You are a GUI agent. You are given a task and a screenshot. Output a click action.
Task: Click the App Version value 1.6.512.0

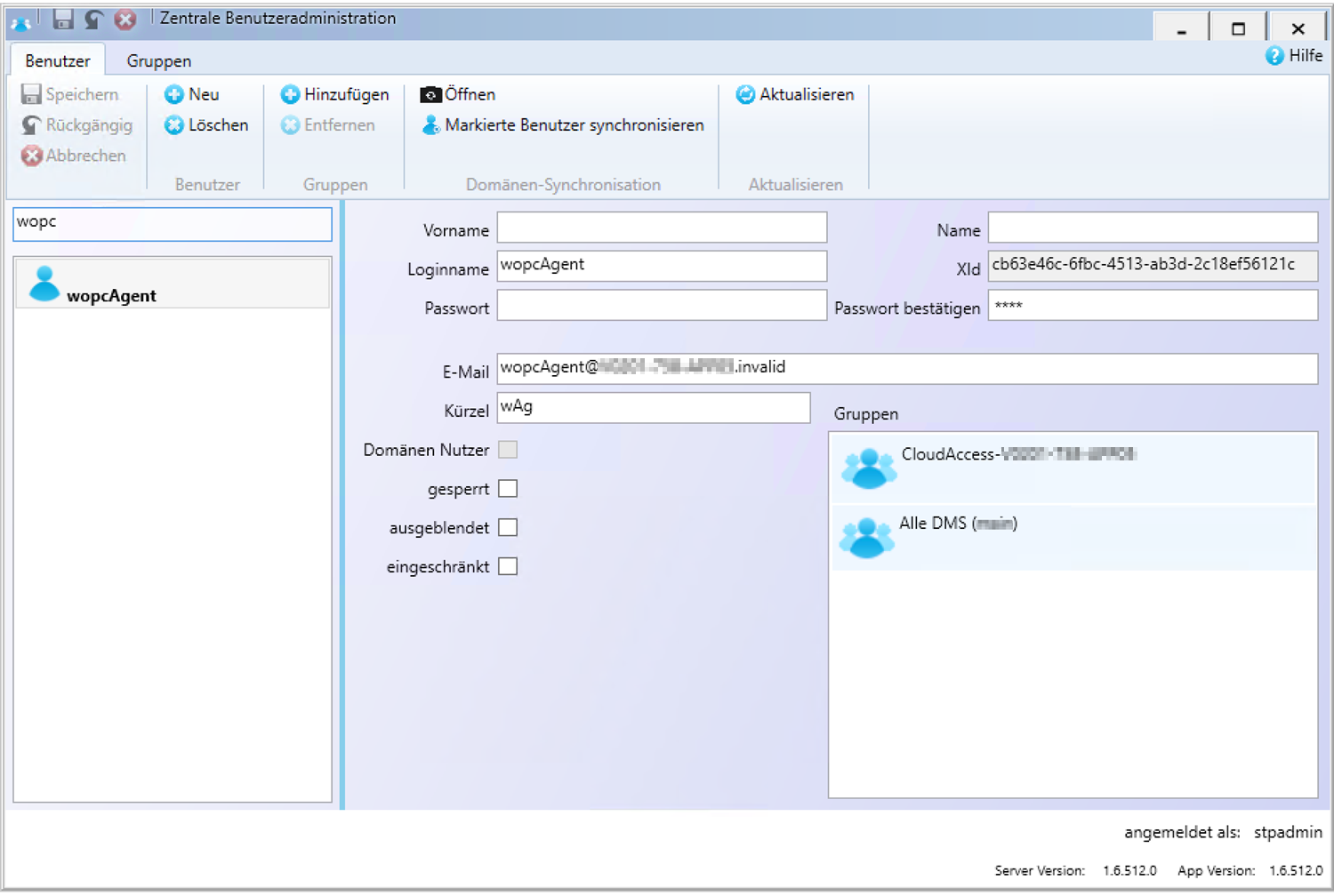tap(1296, 871)
